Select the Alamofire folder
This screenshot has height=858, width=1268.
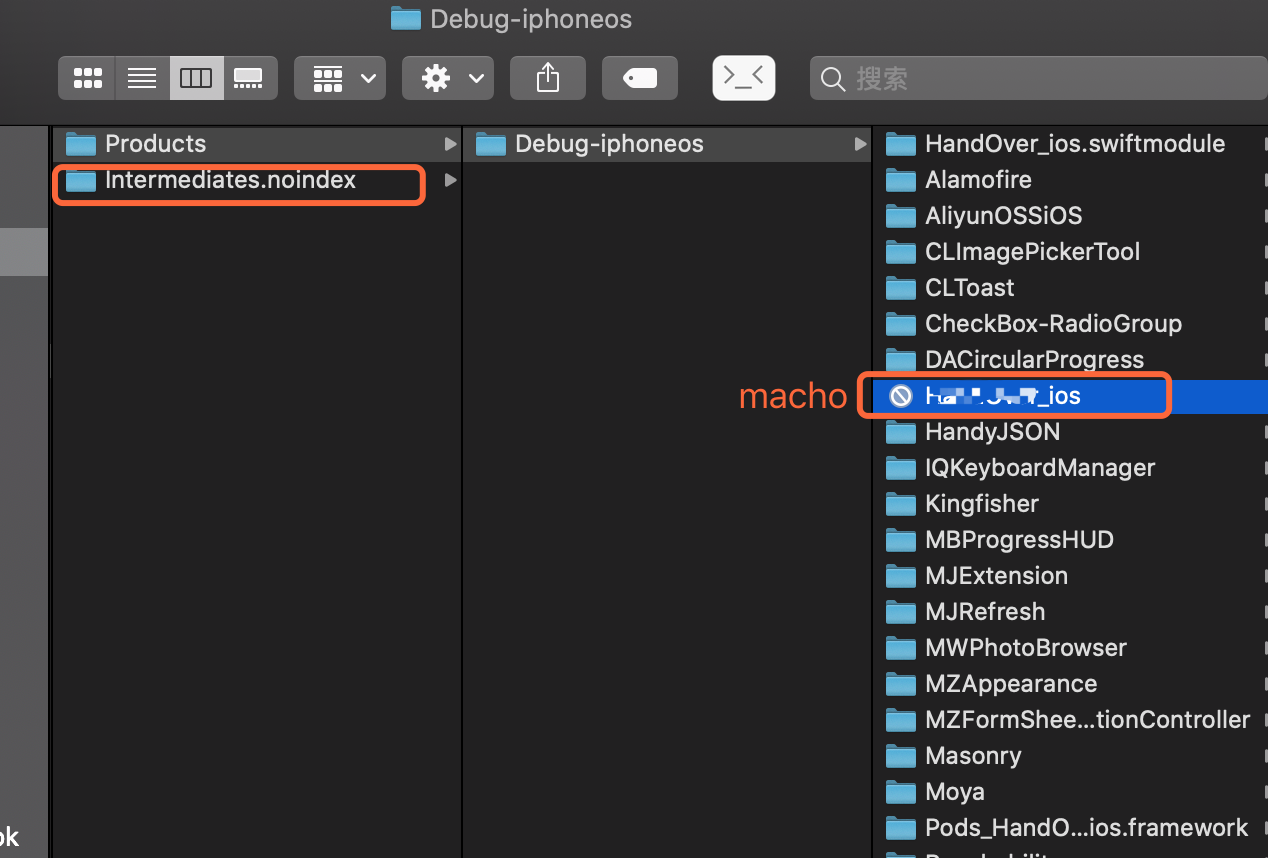1070,180
